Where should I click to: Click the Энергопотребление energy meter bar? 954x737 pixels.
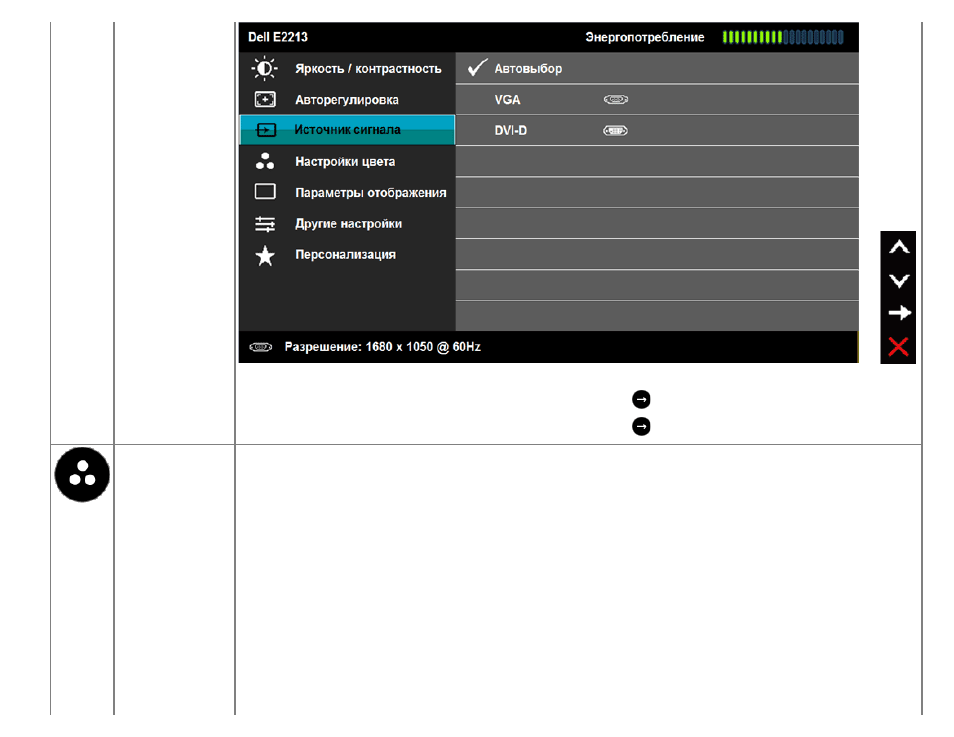tap(783, 37)
